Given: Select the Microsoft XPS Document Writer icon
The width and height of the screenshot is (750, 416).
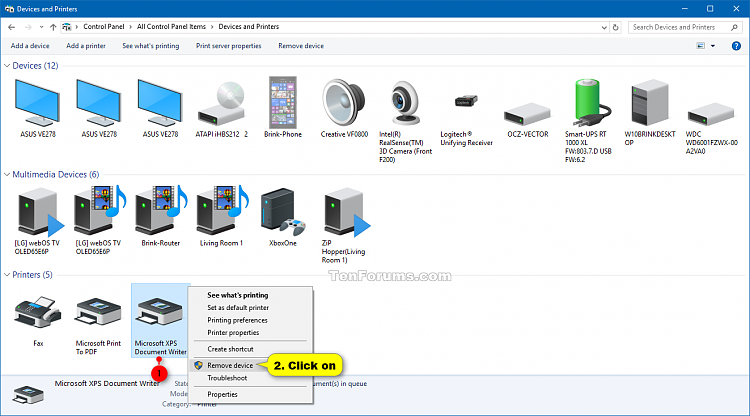Looking at the screenshot, I should click(x=160, y=312).
